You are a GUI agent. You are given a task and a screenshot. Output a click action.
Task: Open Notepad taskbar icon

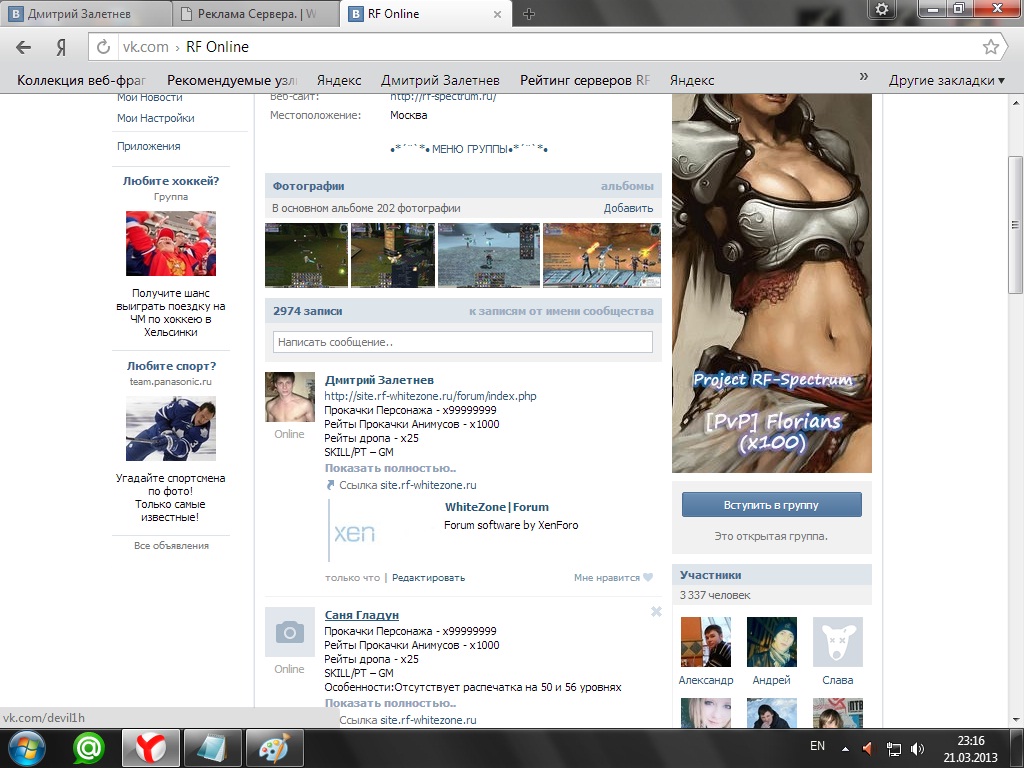click(213, 748)
